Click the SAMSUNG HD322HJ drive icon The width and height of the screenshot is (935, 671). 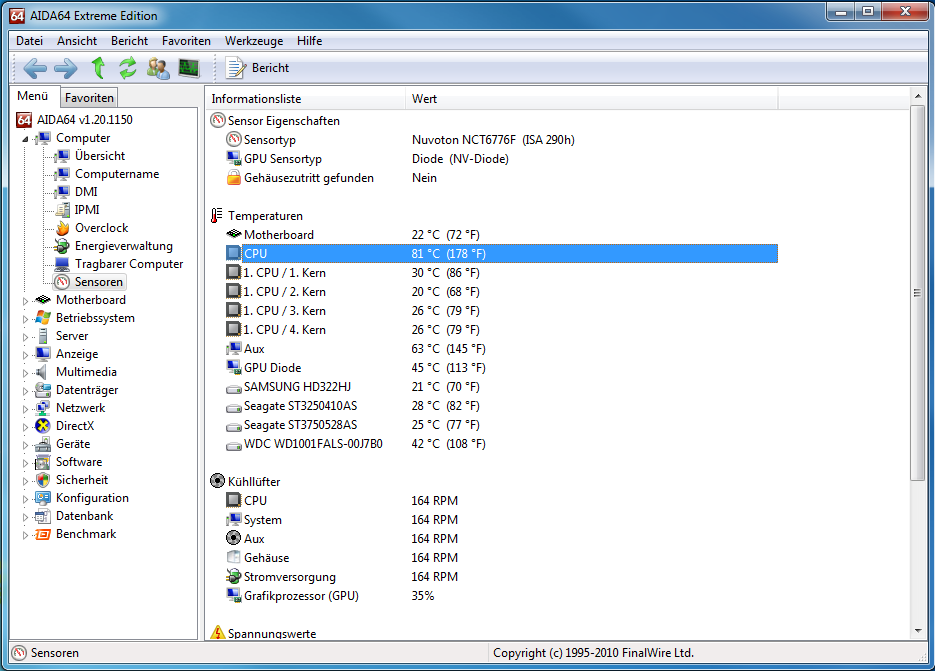[x=234, y=388]
